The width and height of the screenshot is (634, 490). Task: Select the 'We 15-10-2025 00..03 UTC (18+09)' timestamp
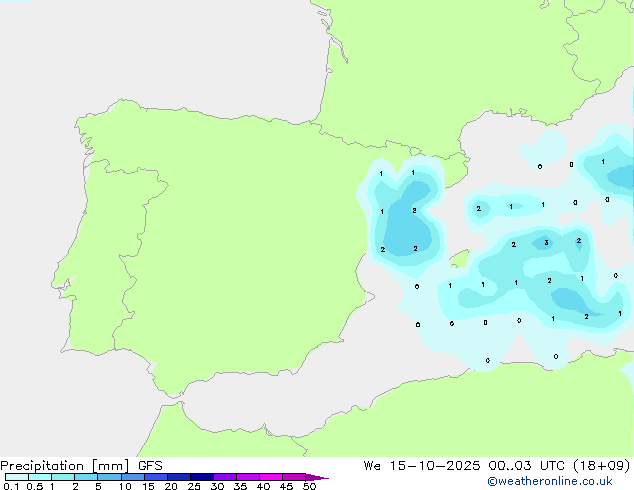(497, 466)
